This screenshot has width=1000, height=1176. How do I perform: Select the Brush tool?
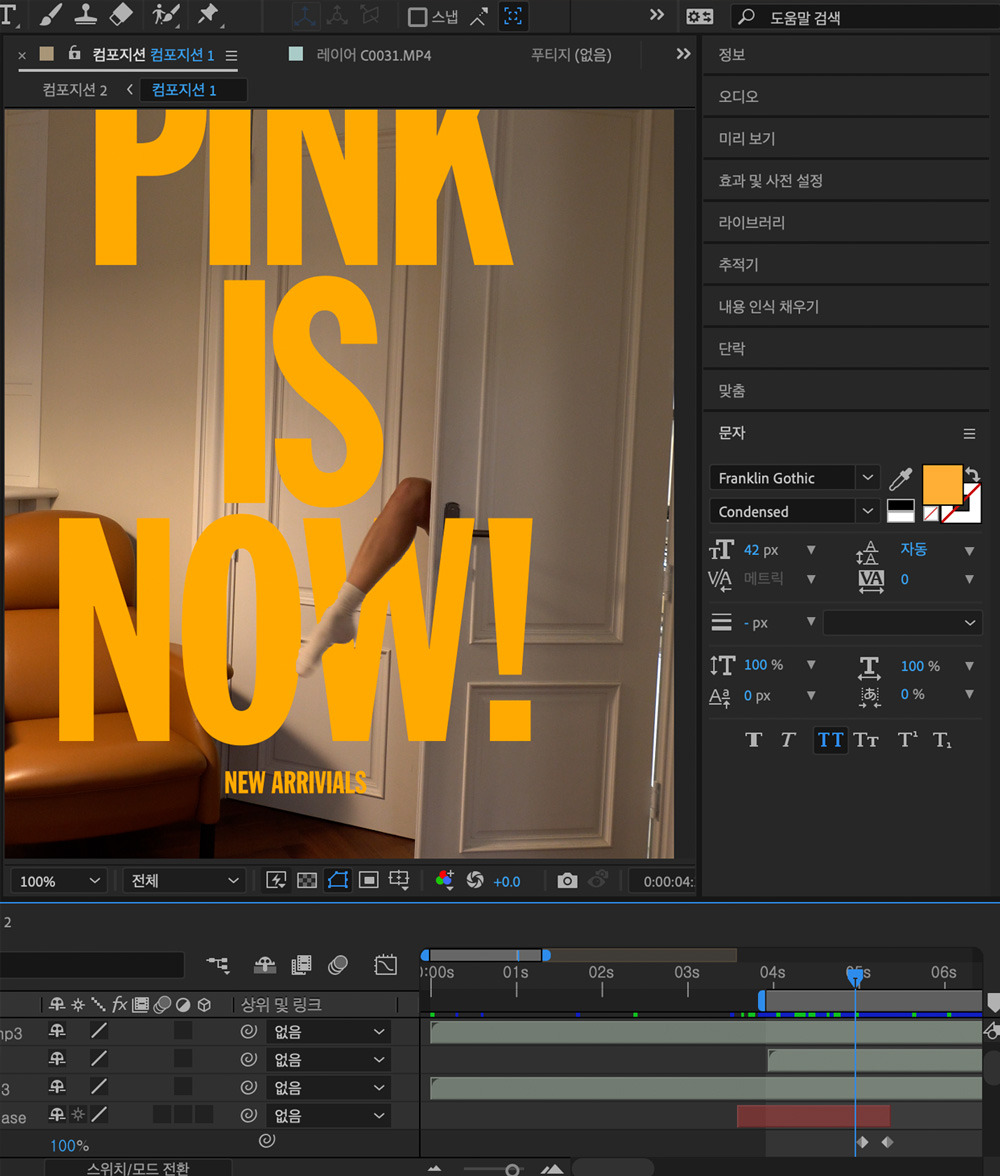(50, 14)
